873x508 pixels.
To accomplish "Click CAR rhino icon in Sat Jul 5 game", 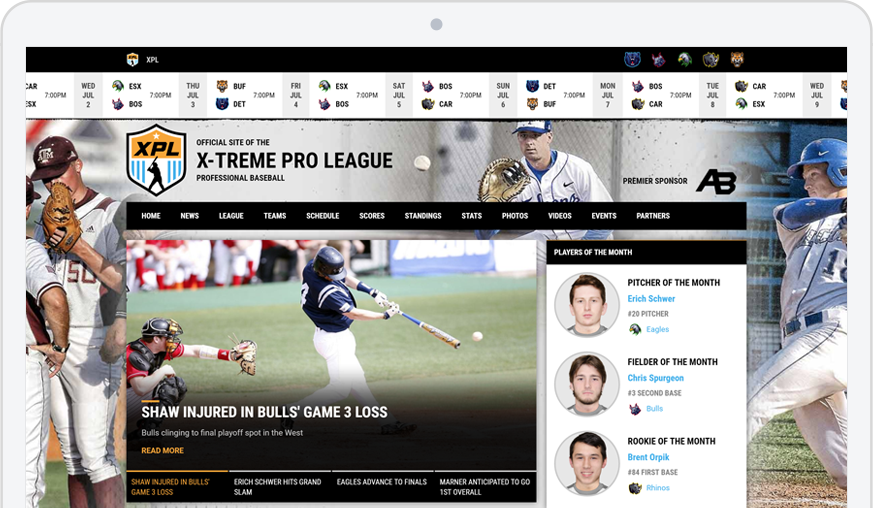I will 428,104.
